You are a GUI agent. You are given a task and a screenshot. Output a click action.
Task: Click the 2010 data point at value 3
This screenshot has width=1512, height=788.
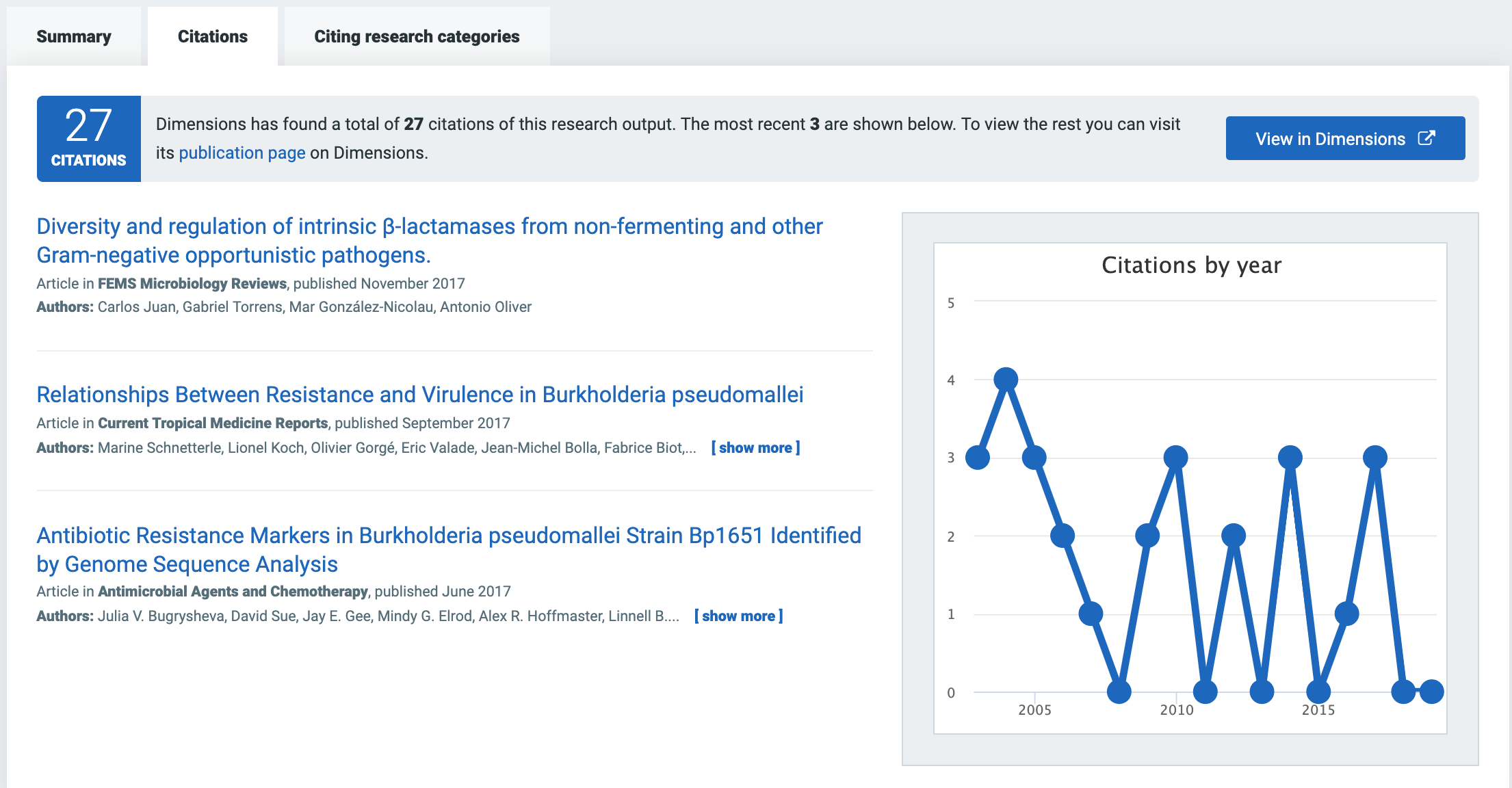click(x=1175, y=457)
